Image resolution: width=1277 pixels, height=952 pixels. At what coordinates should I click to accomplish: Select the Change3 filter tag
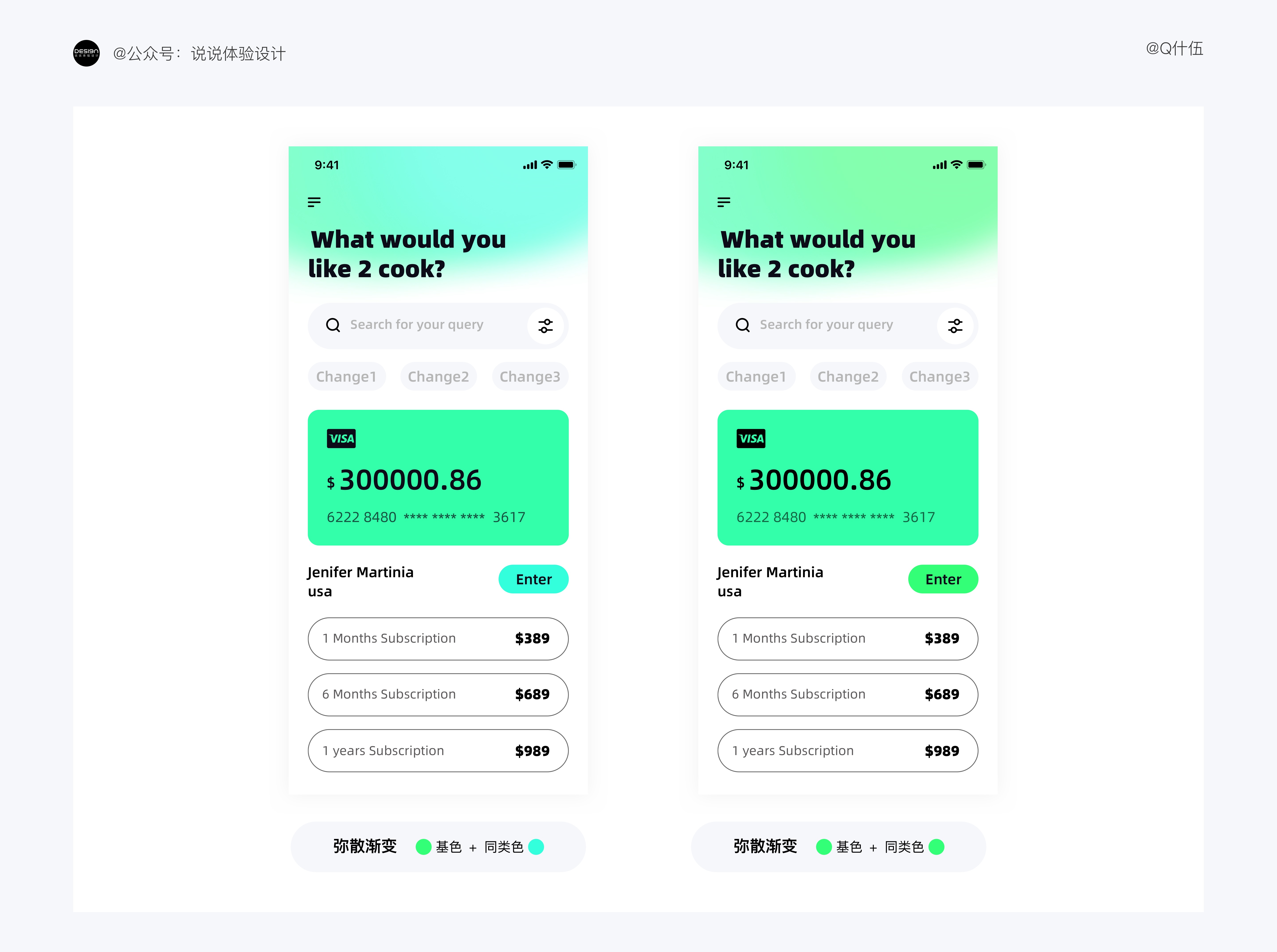coord(530,376)
